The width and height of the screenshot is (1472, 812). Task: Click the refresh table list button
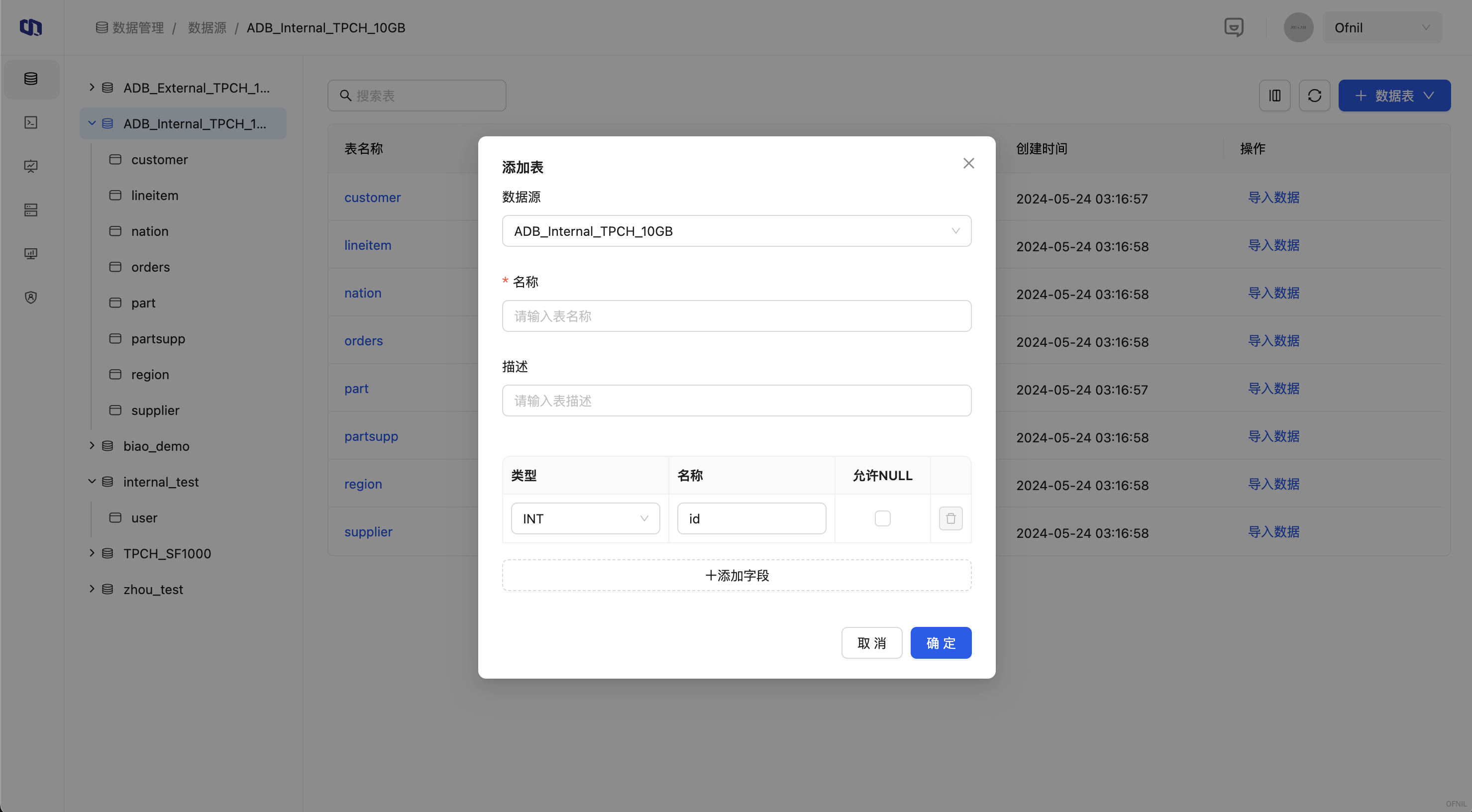[x=1314, y=96]
